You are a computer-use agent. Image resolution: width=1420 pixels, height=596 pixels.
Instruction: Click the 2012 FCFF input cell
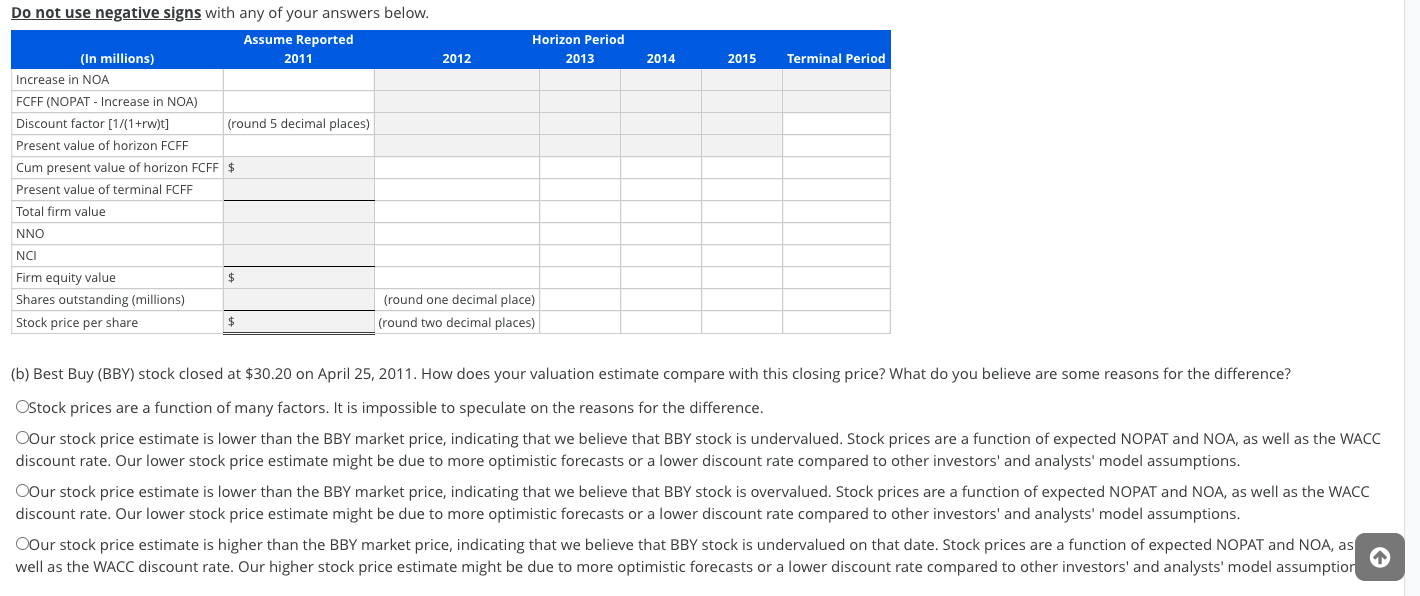point(457,101)
